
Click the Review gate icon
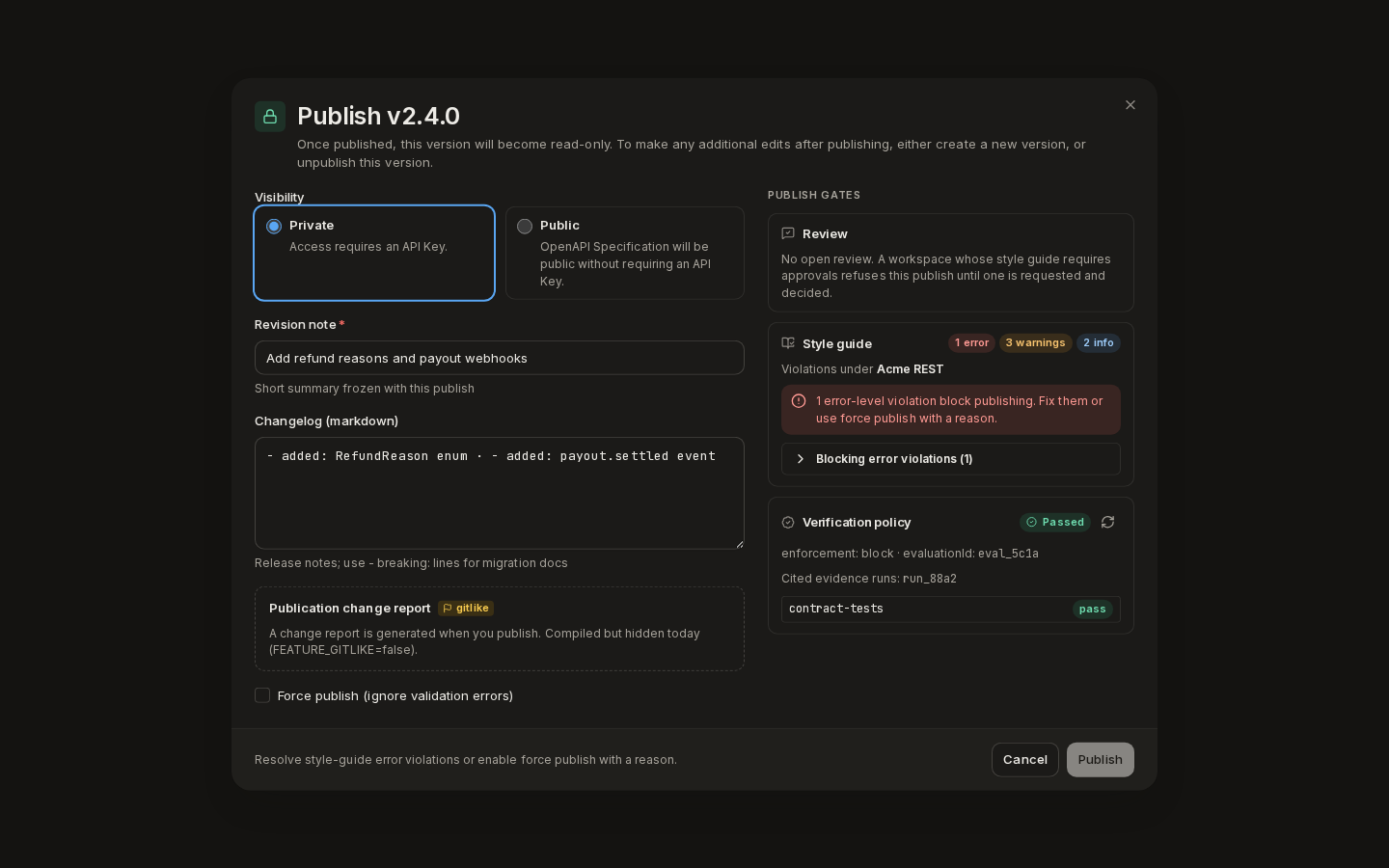point(788,233)
